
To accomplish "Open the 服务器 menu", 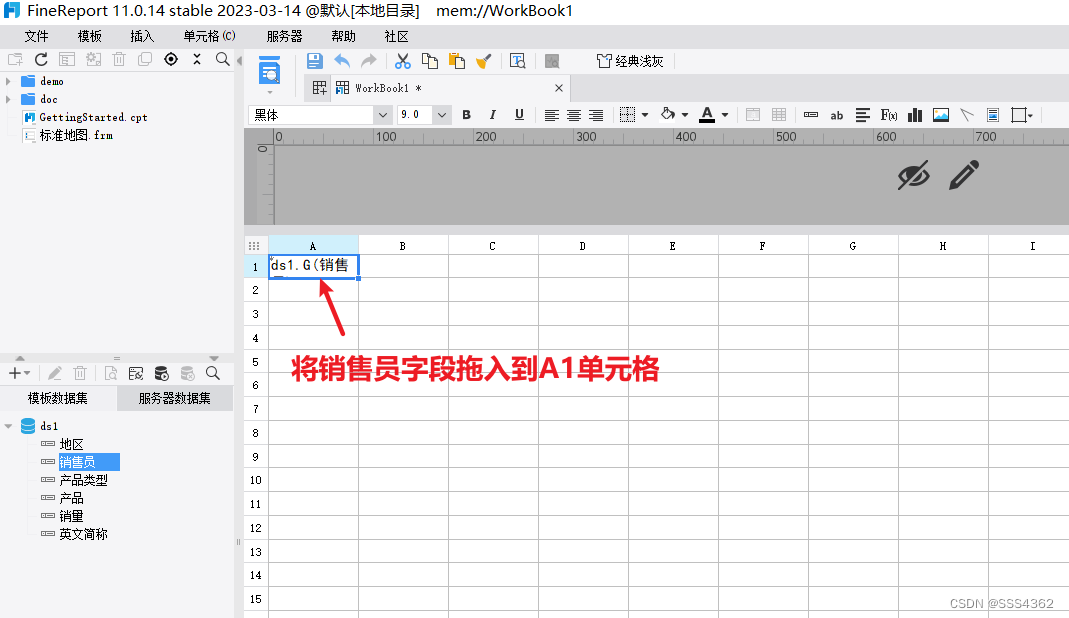I will (x=284, y=36).
